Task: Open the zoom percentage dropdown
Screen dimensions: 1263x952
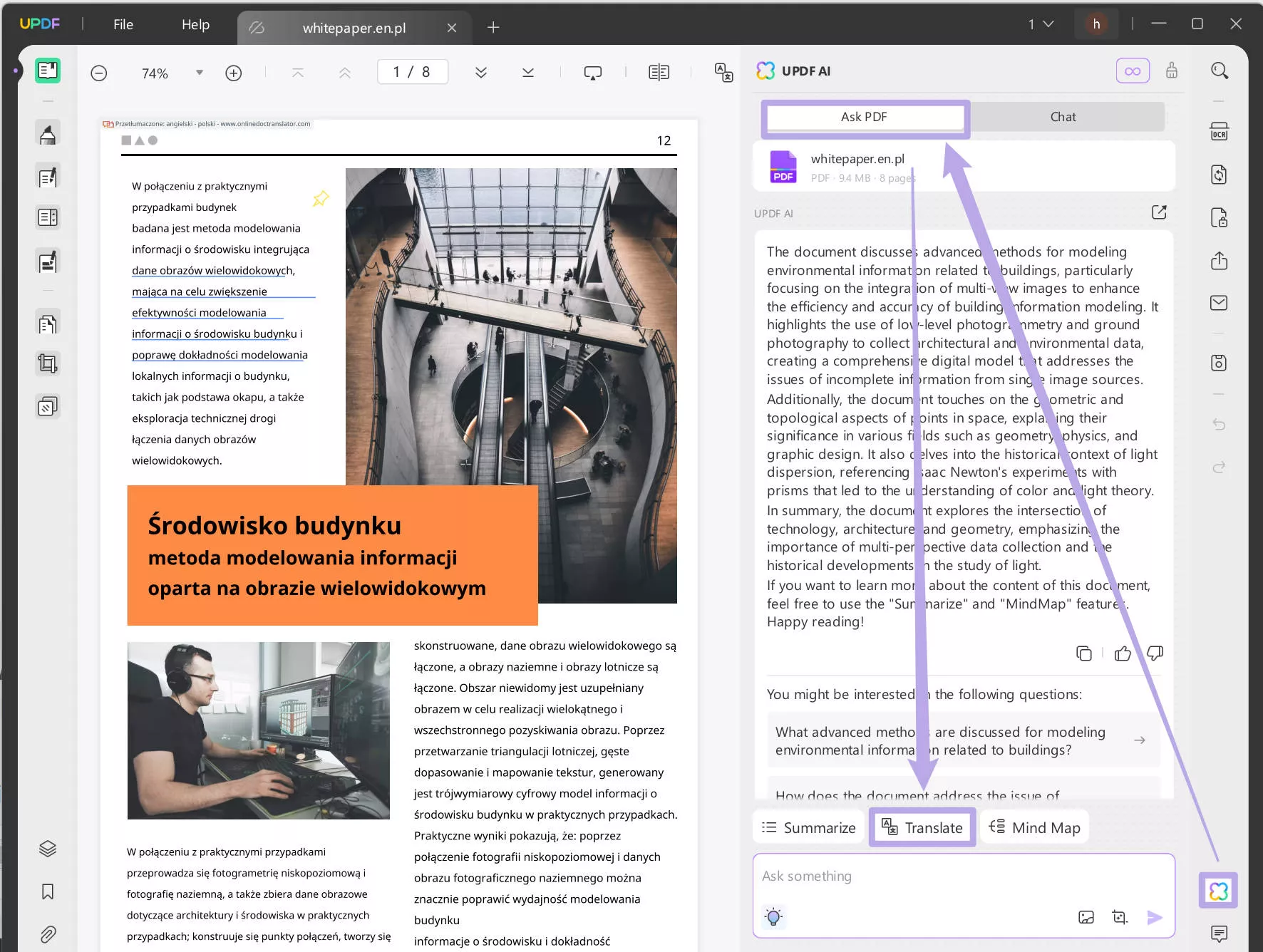Action: [x=200, y=72]
